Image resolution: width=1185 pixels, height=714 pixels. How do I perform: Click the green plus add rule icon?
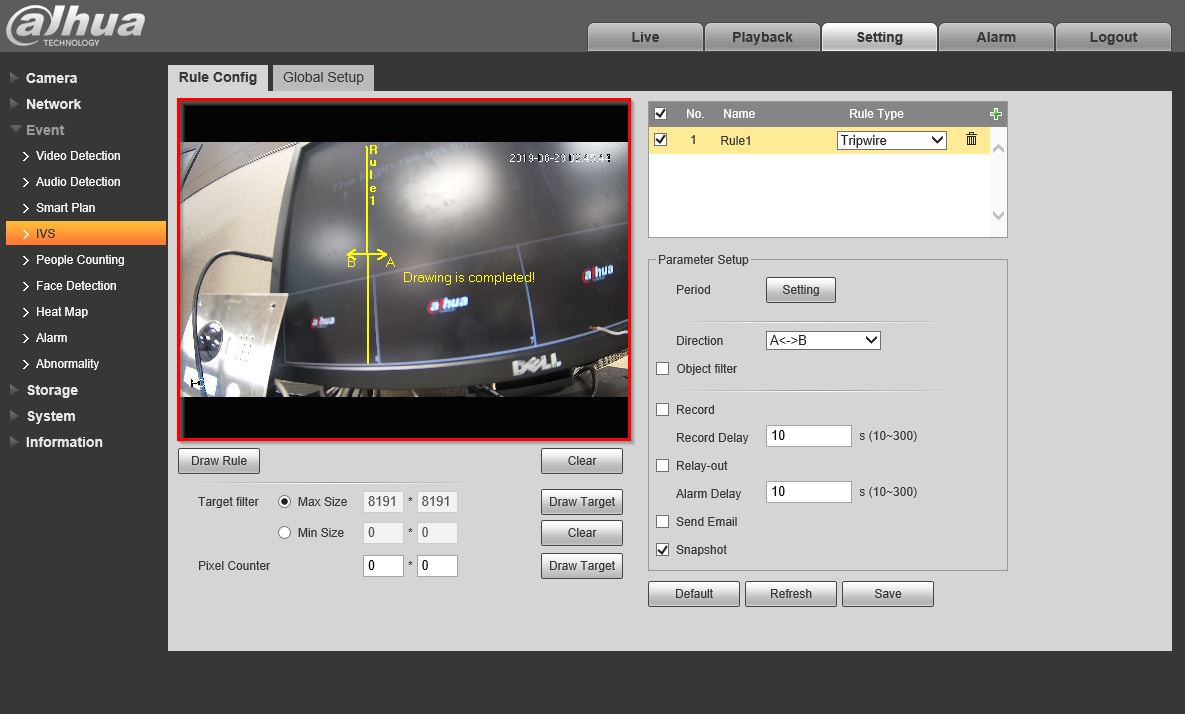pyautogui.click(x=995, y=114)
